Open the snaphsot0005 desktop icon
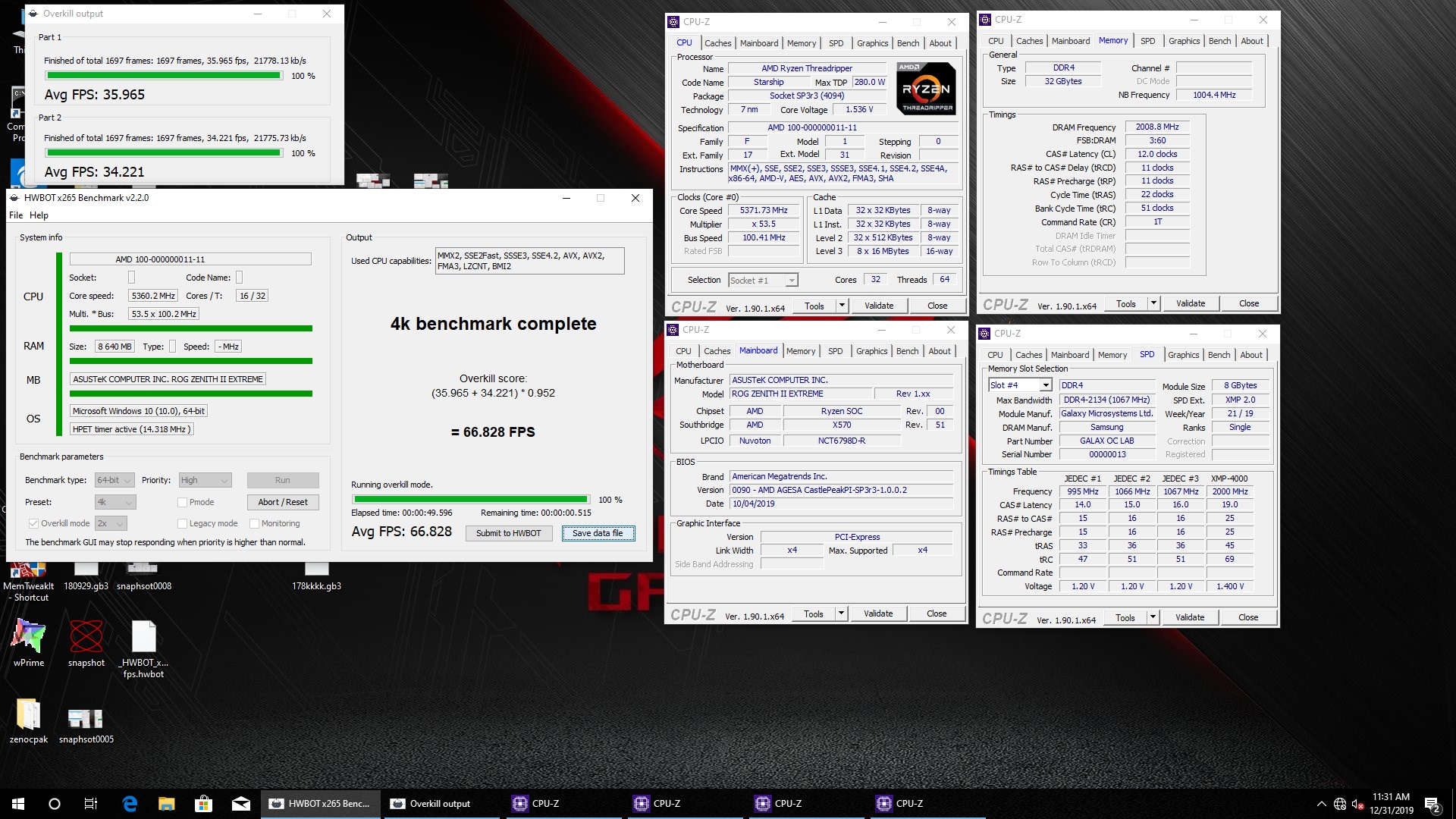Image resolution: width=1456 pixels, height=819 pixels. click(x=86, y=726)
